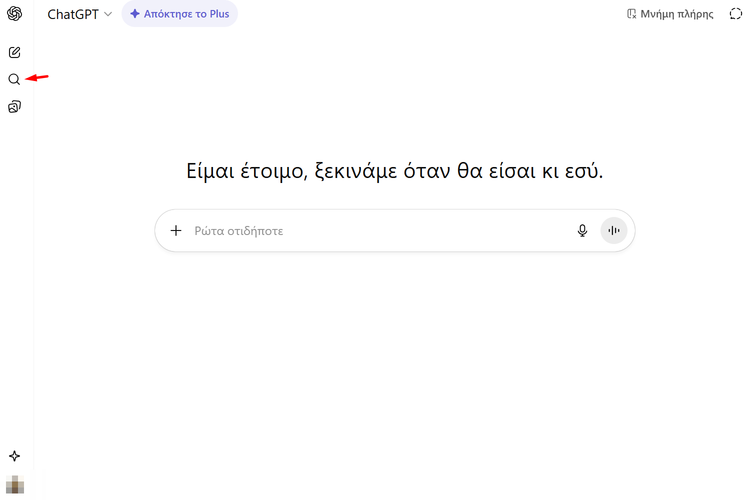
Task: Open the attachments menu with the plus icon
Action: tap(176, 230)
